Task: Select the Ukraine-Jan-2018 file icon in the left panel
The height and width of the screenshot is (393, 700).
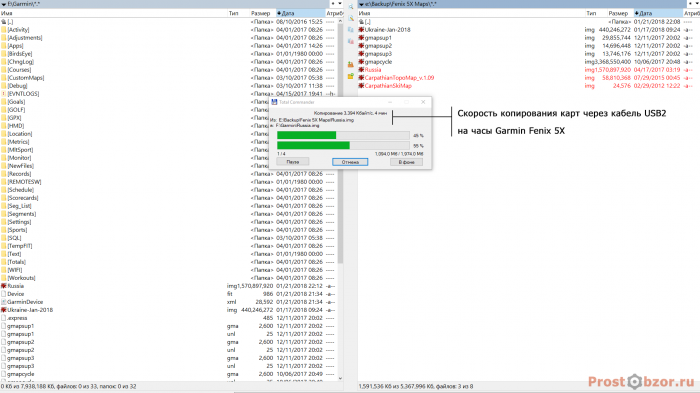Action: click(x=4, y=310)
